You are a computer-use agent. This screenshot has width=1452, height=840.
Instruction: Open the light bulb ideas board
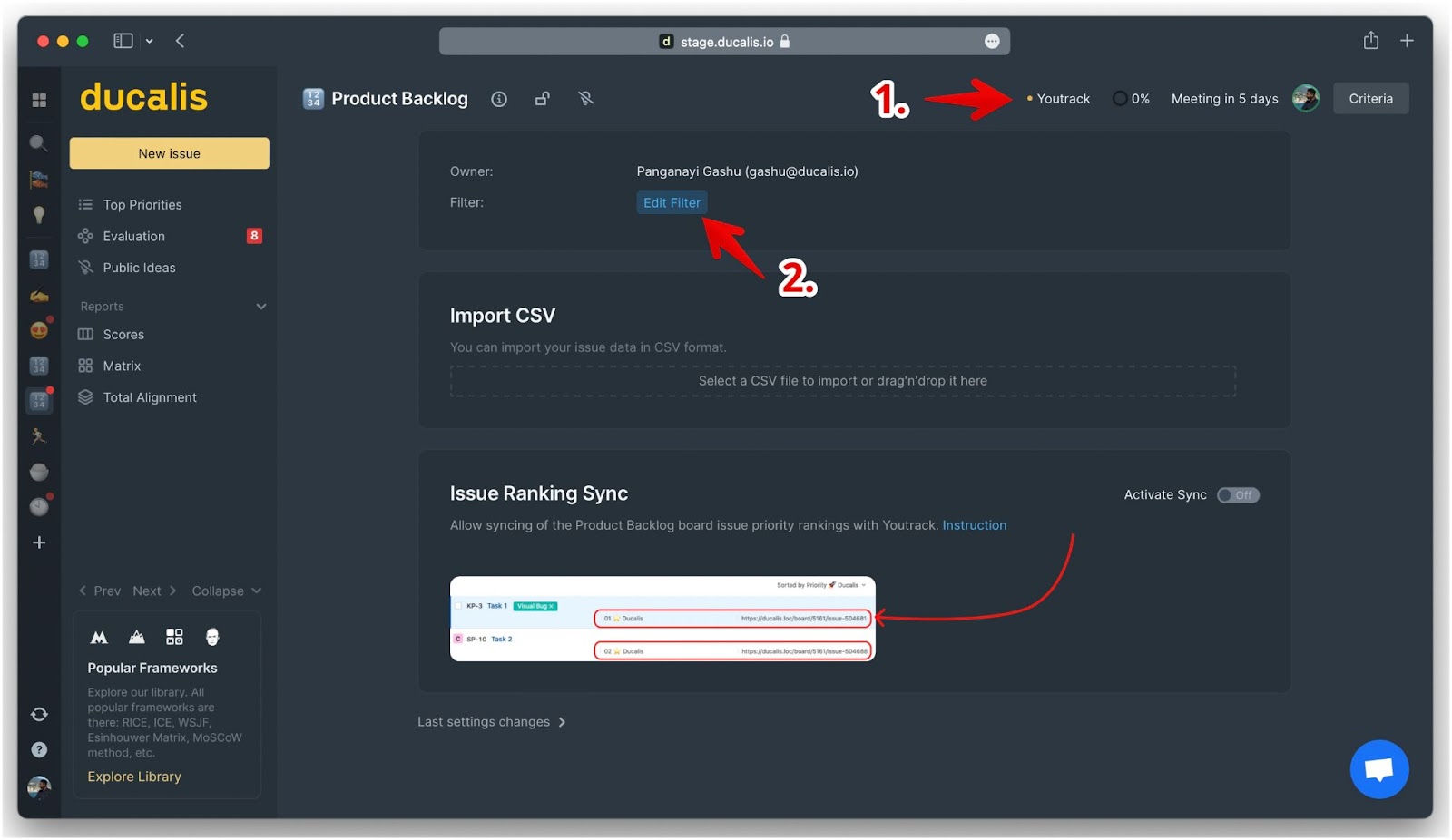coord(38,214)
